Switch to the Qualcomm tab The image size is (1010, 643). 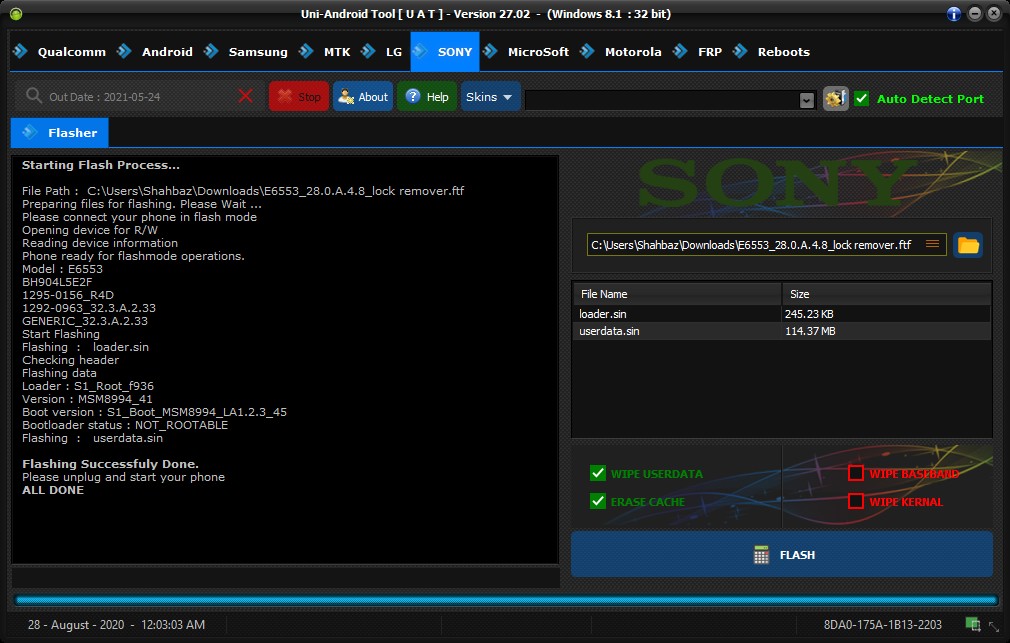(59, 52)
